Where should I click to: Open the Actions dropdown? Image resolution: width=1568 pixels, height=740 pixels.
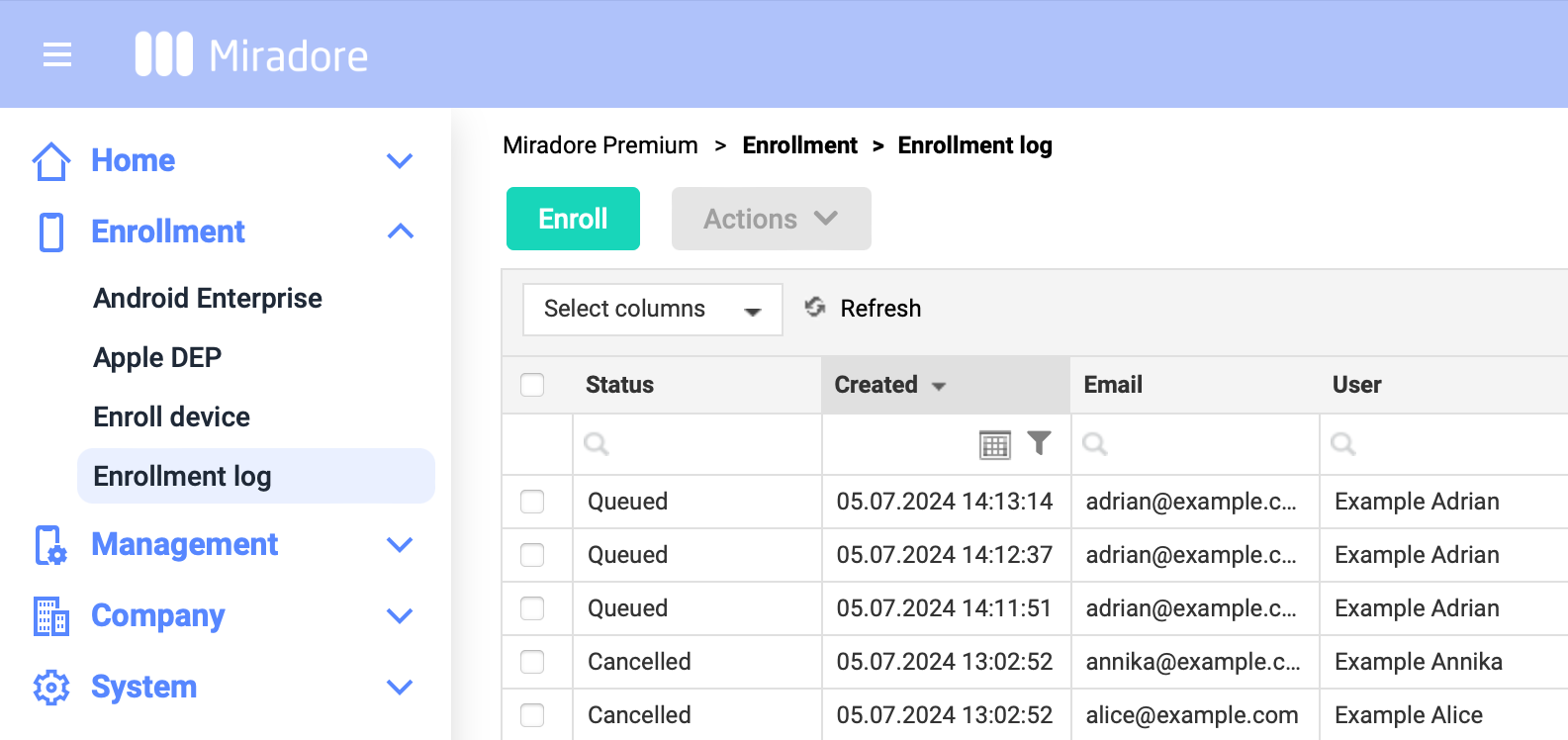(x=771, y=219)
